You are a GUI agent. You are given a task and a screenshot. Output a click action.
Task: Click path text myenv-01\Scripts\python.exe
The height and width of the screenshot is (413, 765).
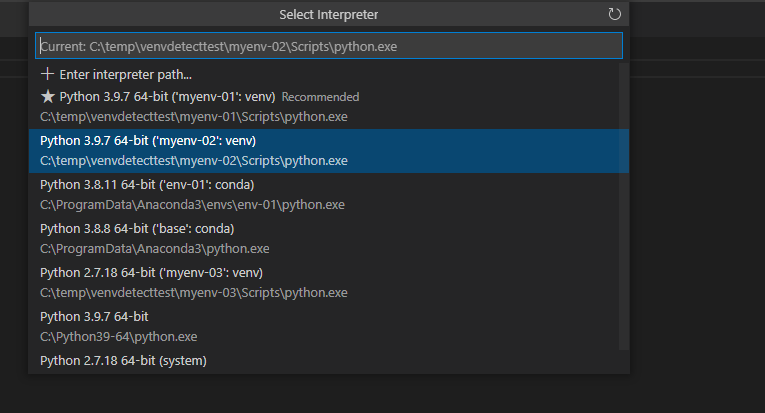click(x=263, y=117)
